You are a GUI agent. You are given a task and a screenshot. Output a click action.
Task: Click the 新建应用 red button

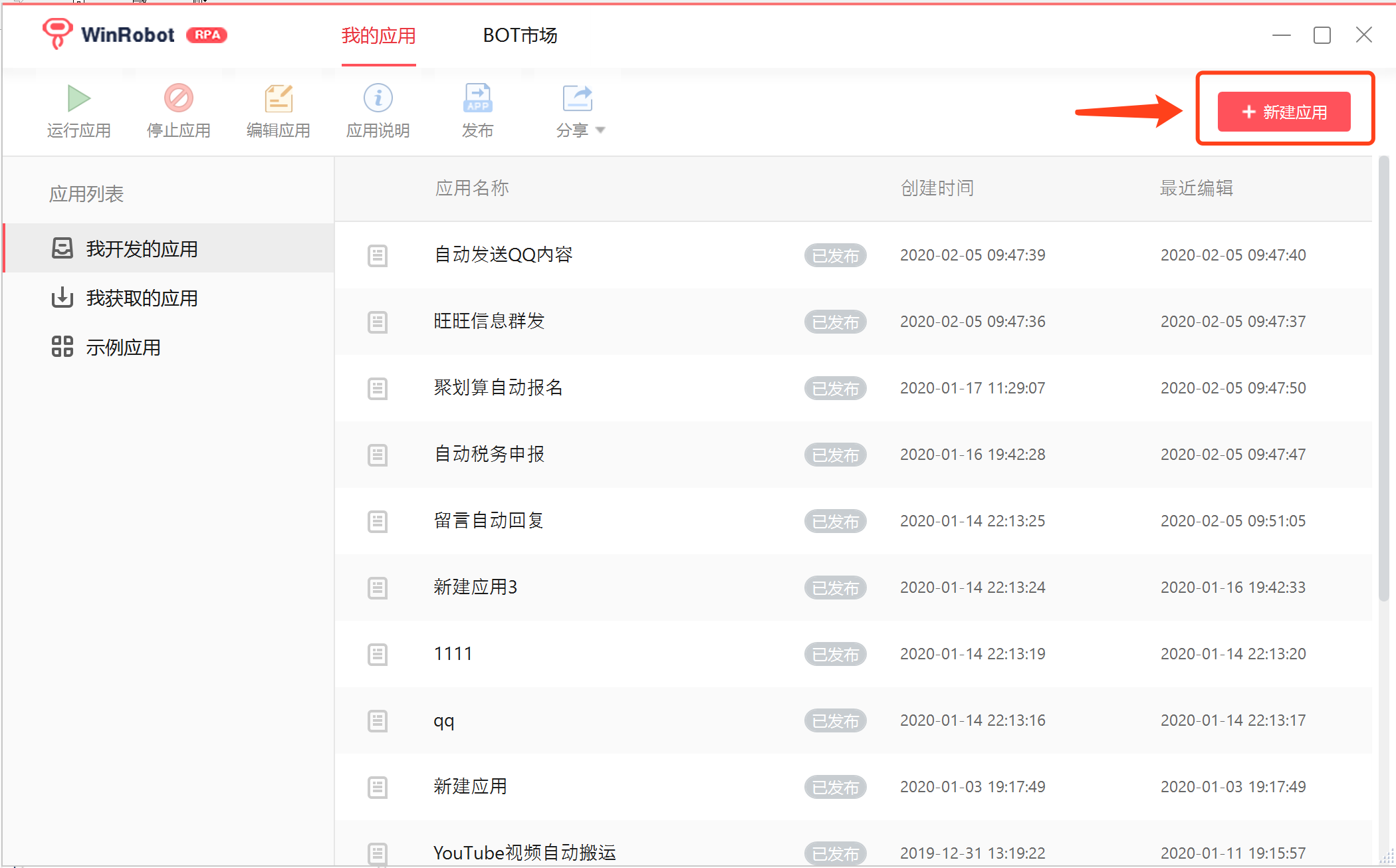click(1284, 112)
